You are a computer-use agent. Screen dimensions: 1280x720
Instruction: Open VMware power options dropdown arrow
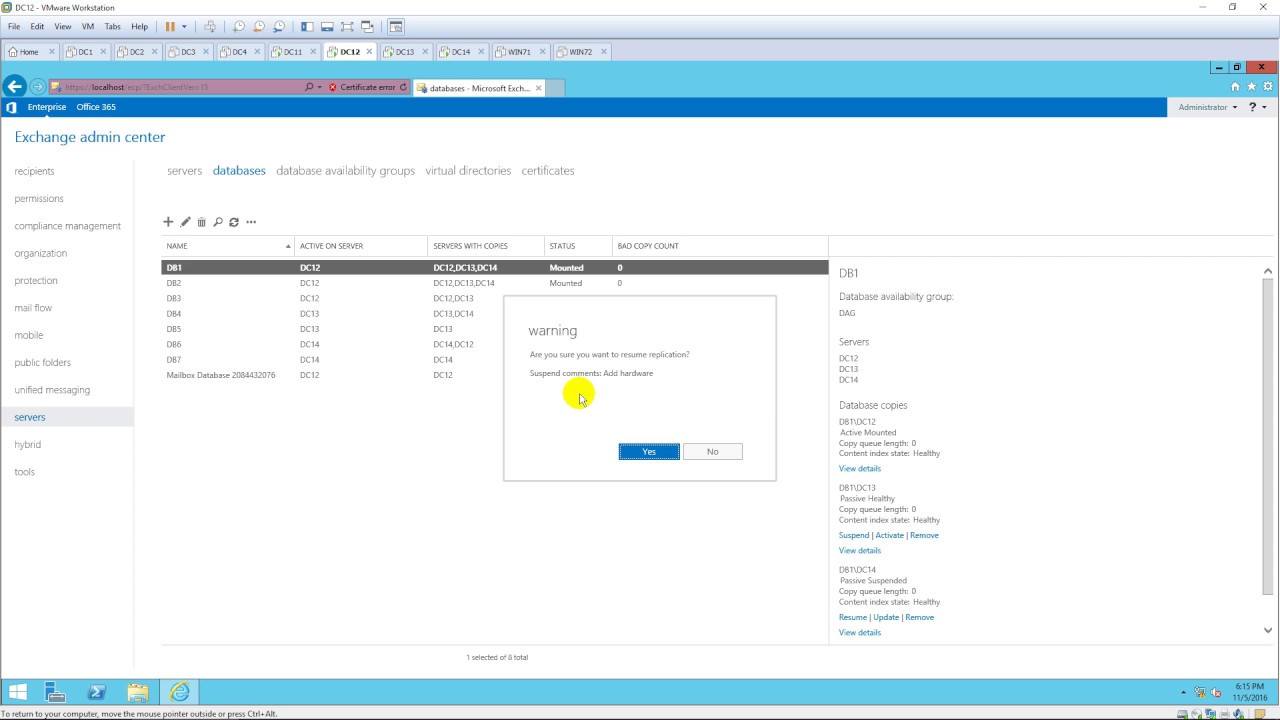[184, 26]
